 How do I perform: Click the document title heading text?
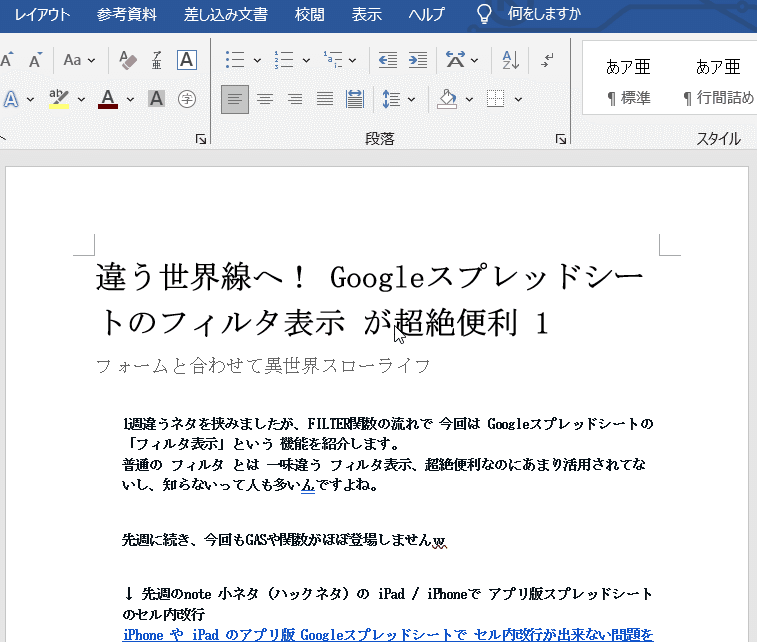370,299
